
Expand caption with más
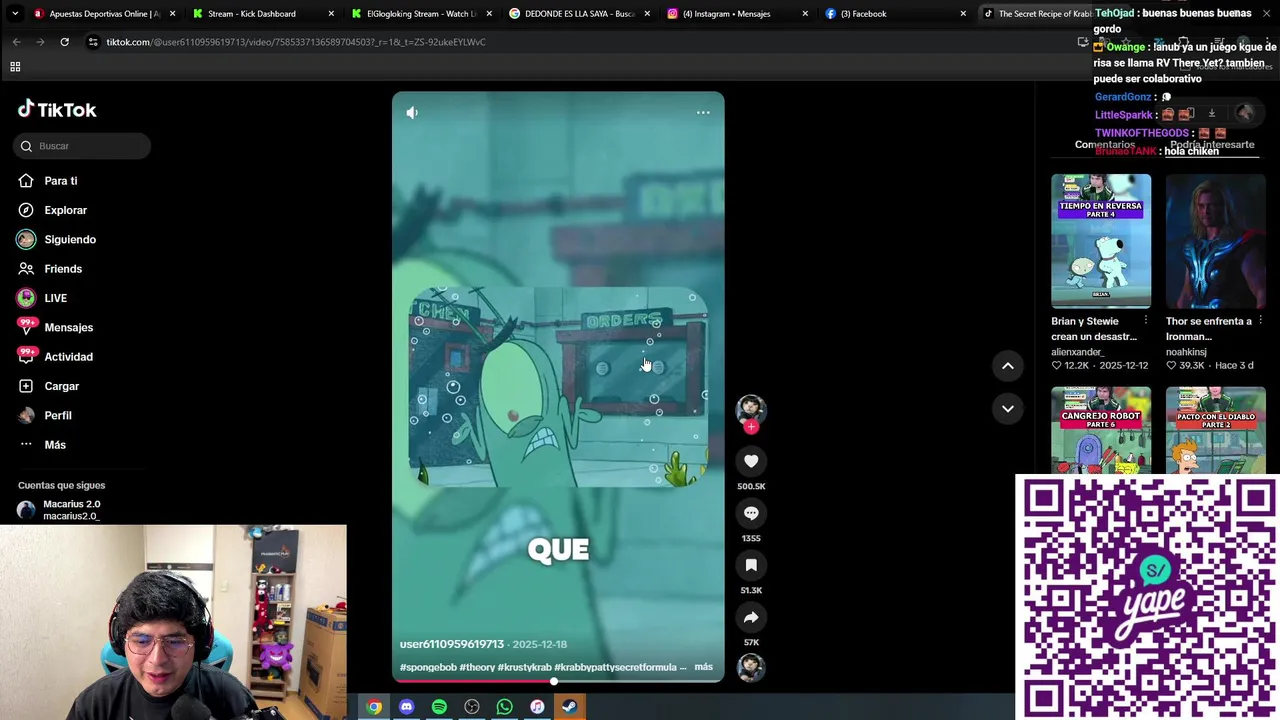704,667
